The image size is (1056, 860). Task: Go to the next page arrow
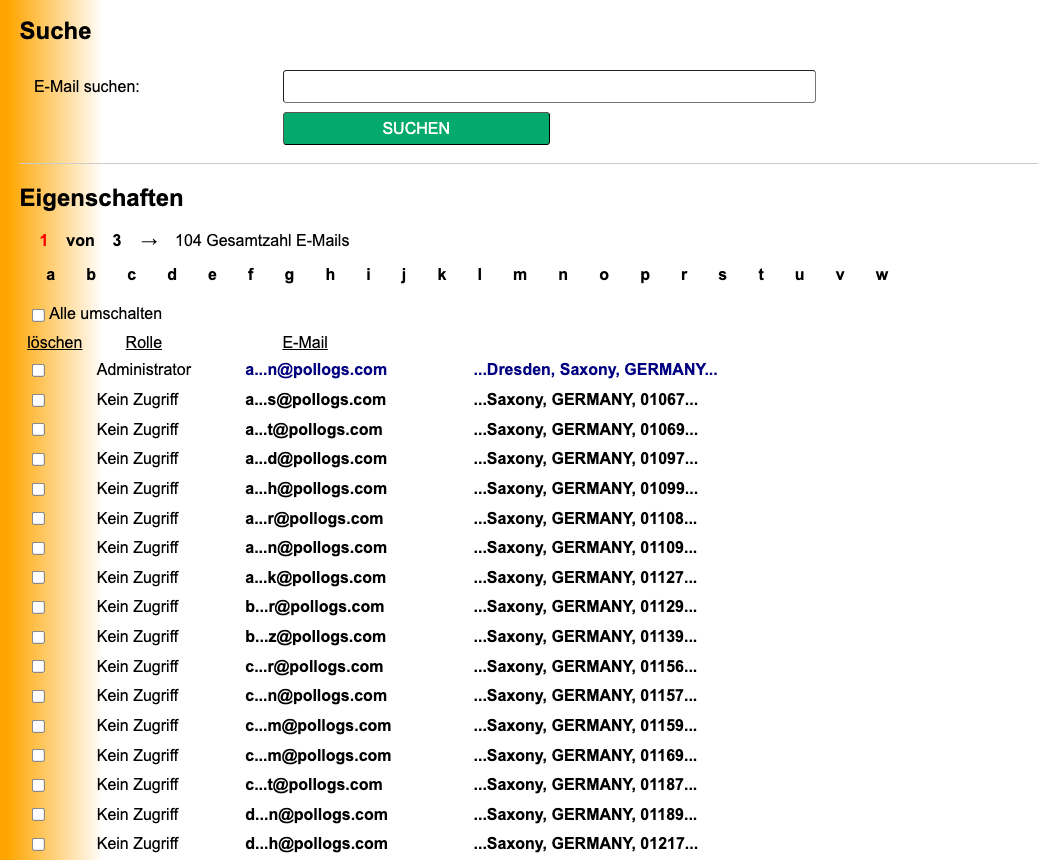point(149,241)
